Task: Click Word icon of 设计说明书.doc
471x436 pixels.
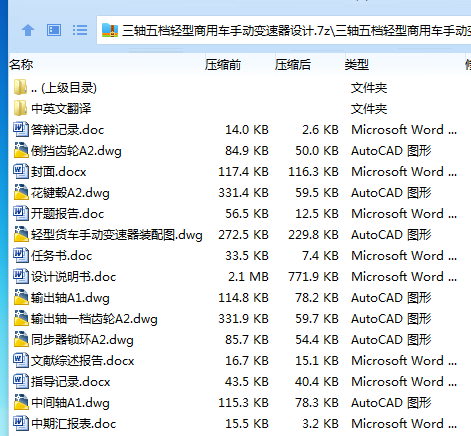Action: click(x=21, y=276)
